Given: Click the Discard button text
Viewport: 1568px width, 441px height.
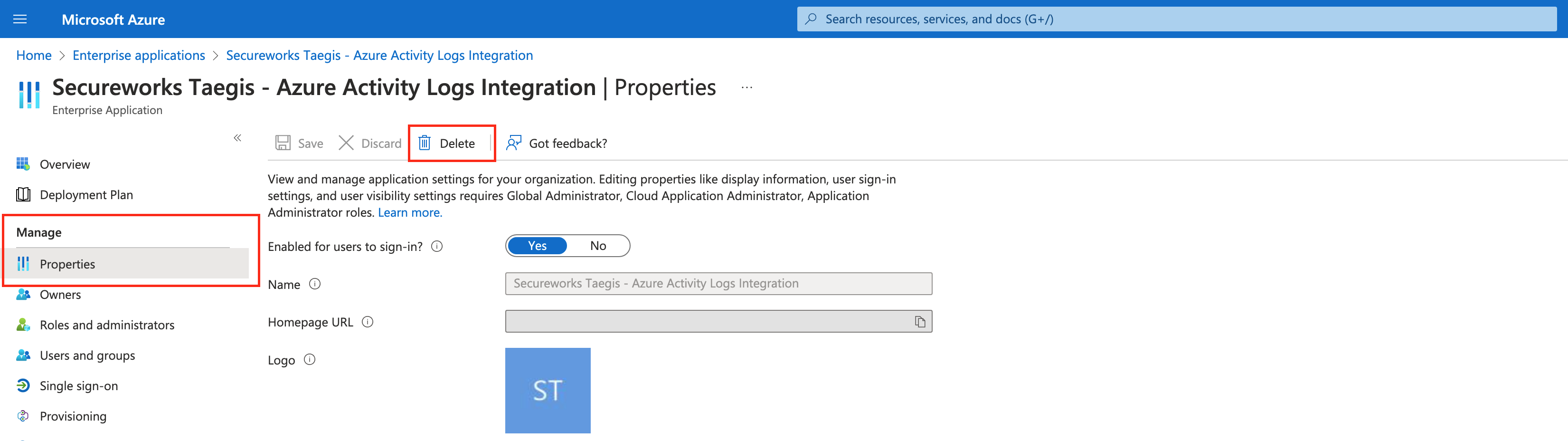Looking at the screenshot, I should coord(381,143).
